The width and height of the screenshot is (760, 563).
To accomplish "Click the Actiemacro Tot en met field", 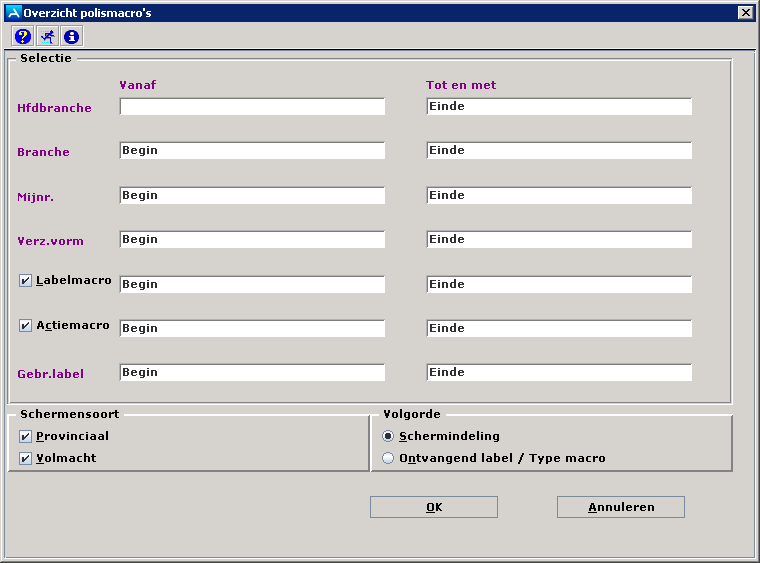I will pyautogui.click(x=559, y=328).
